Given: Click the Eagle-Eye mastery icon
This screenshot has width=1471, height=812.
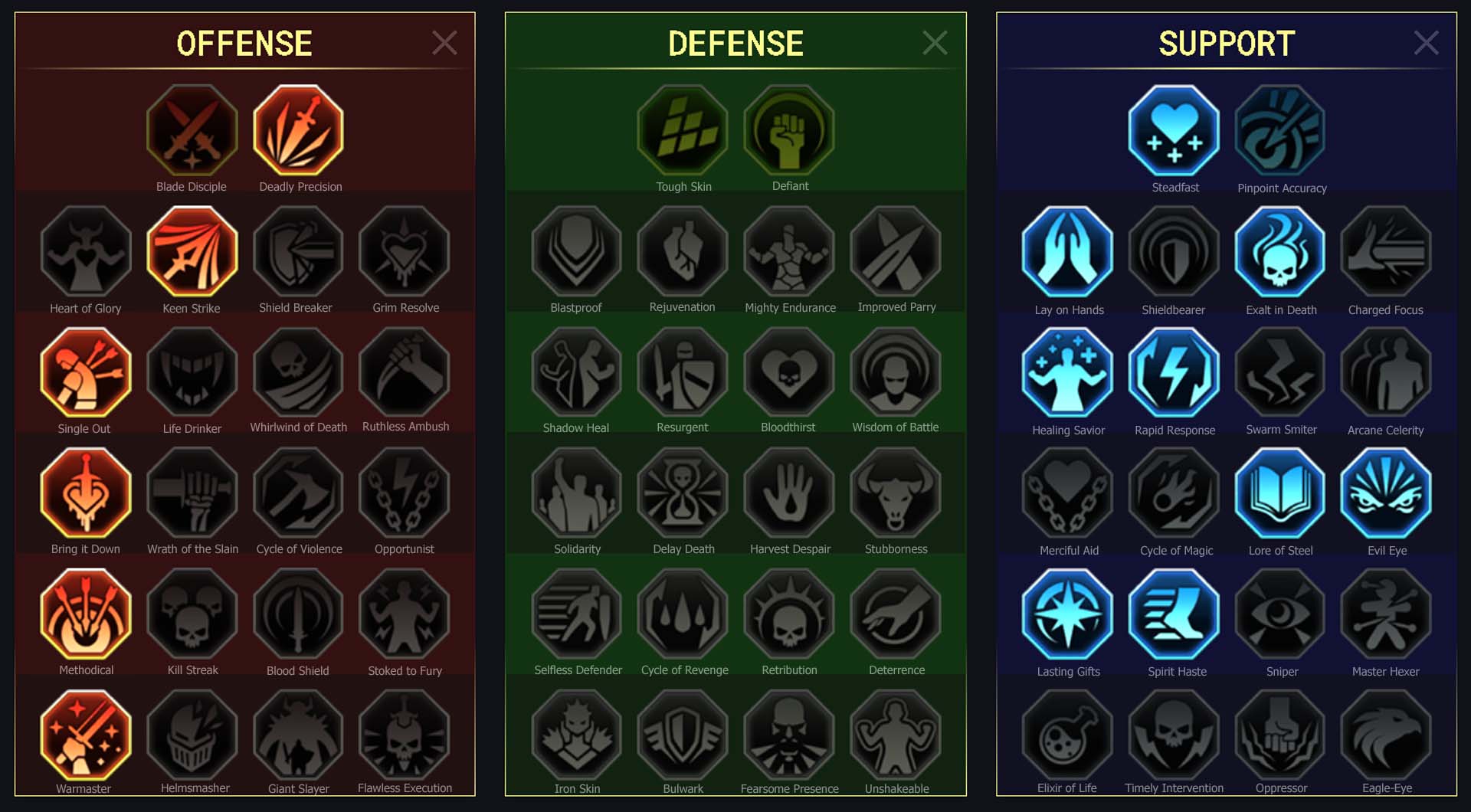Looking at the screenshot, I should (x=1386, y=735).
